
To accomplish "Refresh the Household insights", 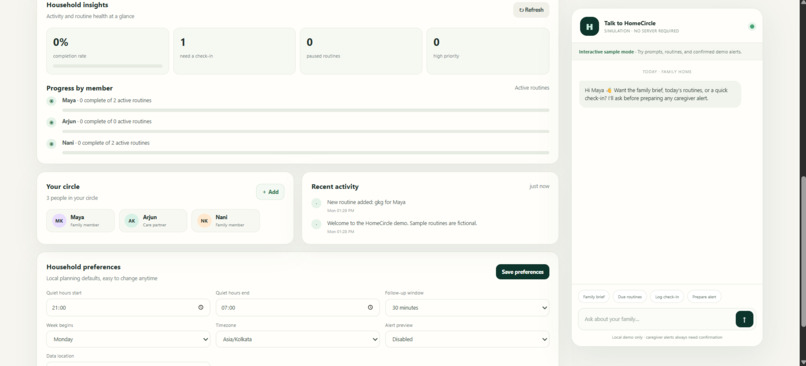I will (531, 10).
